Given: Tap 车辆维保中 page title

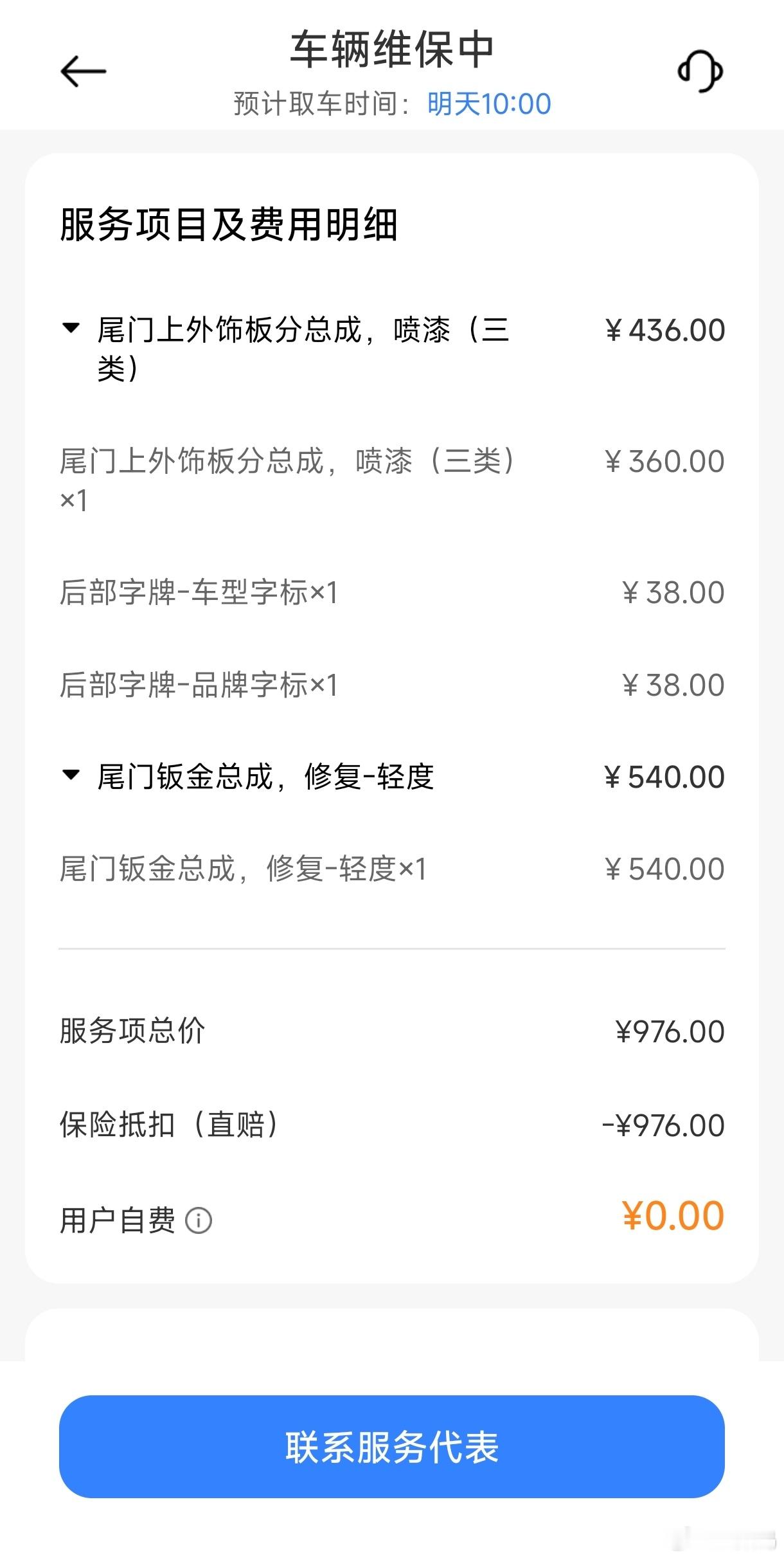Looking at the screenshot, I should click(392, 50).
